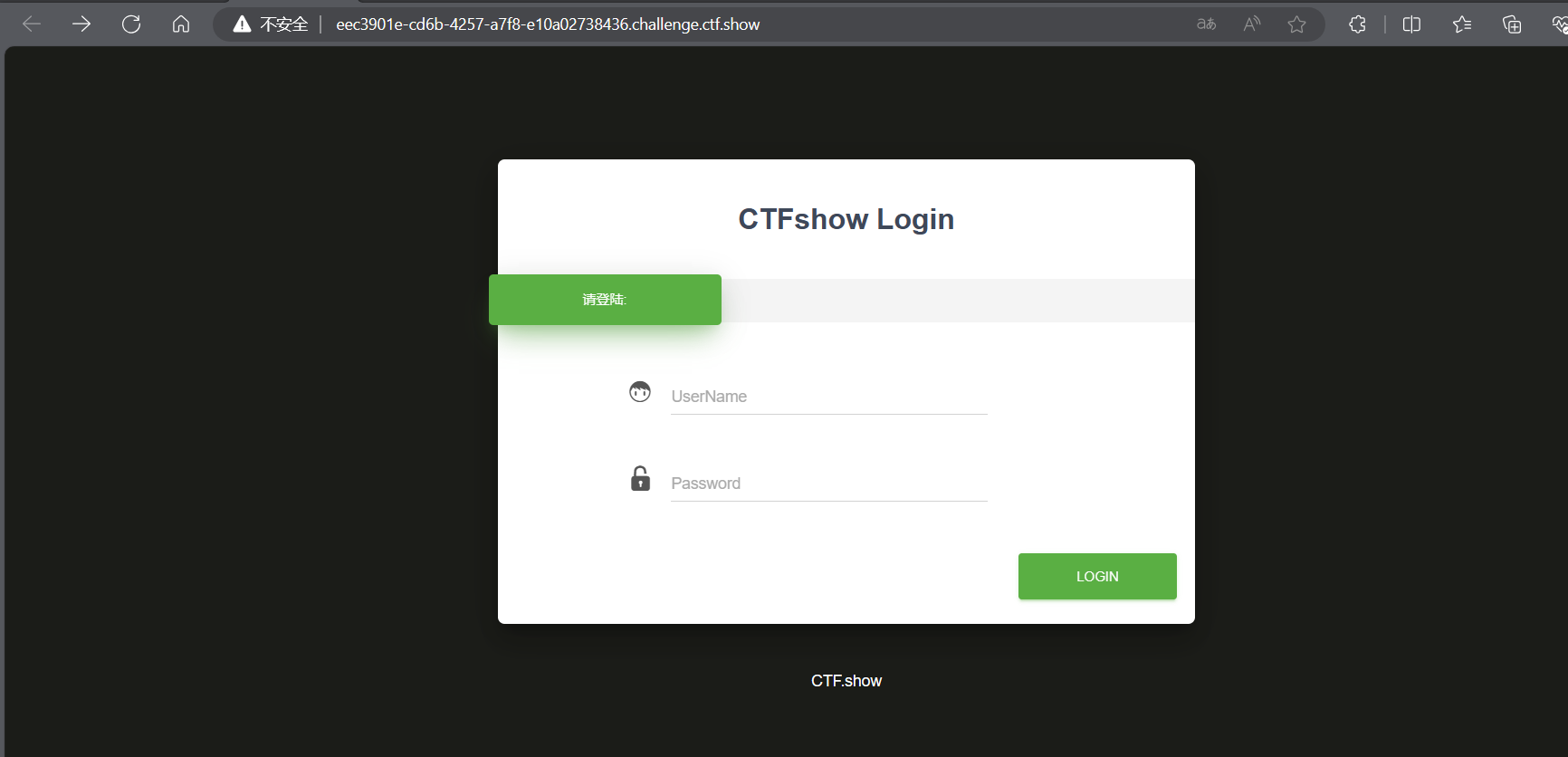Go forward to the next page
This screenshot has height=757, width=1568.
(x=81, y=24)
